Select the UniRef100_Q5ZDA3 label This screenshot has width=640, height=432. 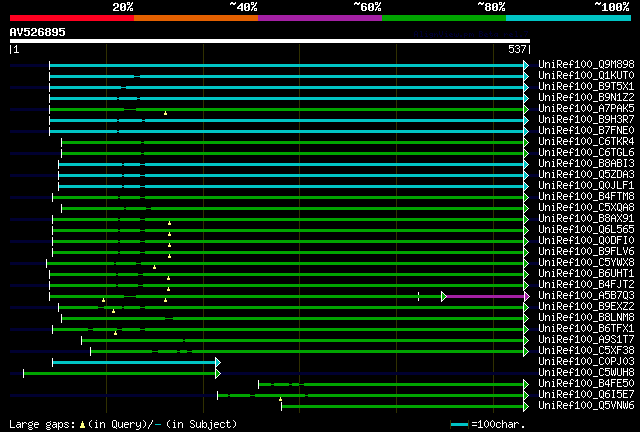coord(586,175)
